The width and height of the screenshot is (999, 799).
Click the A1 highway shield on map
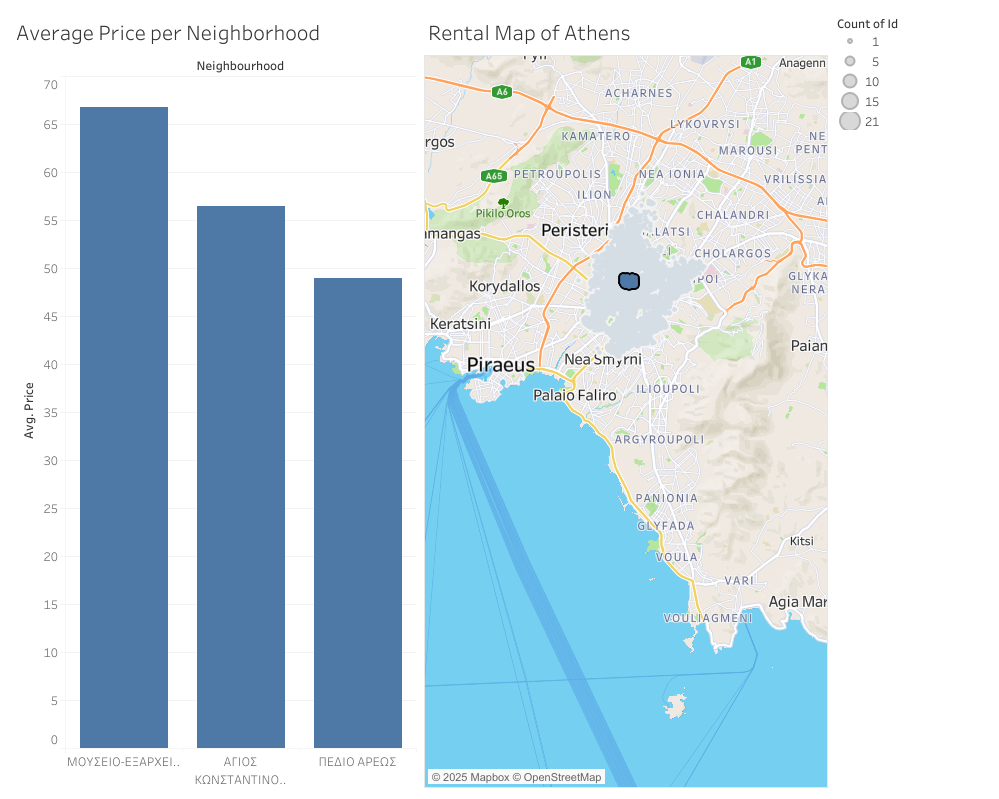pos(751,62)
